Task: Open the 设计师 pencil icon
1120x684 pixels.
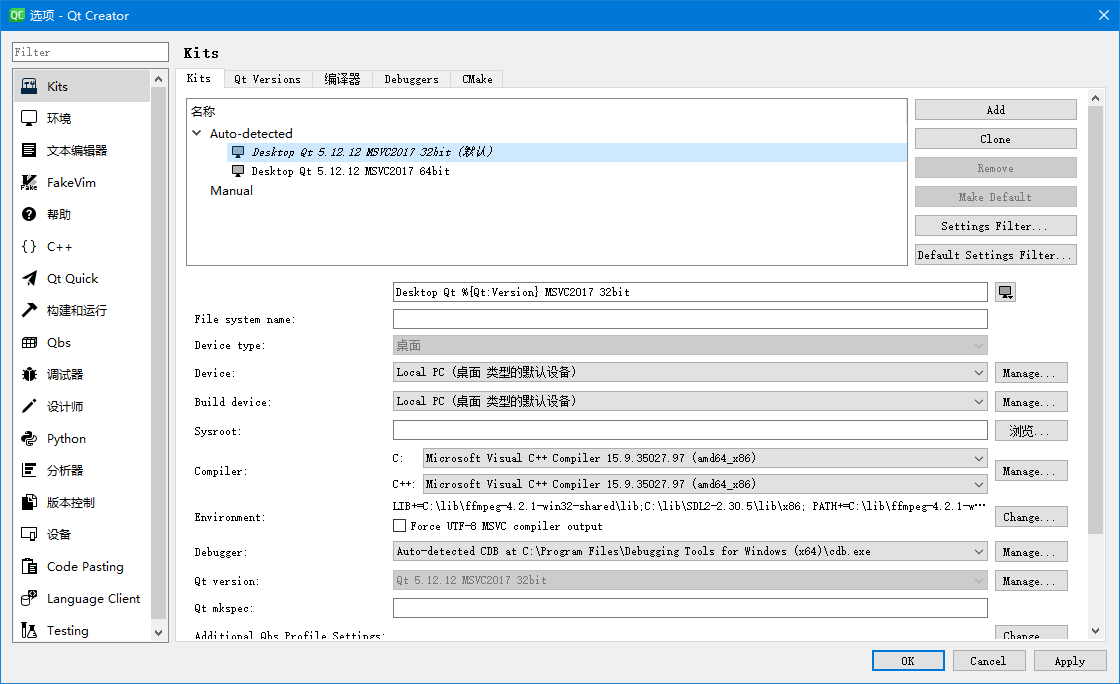Action: click(x=29, y=406)
